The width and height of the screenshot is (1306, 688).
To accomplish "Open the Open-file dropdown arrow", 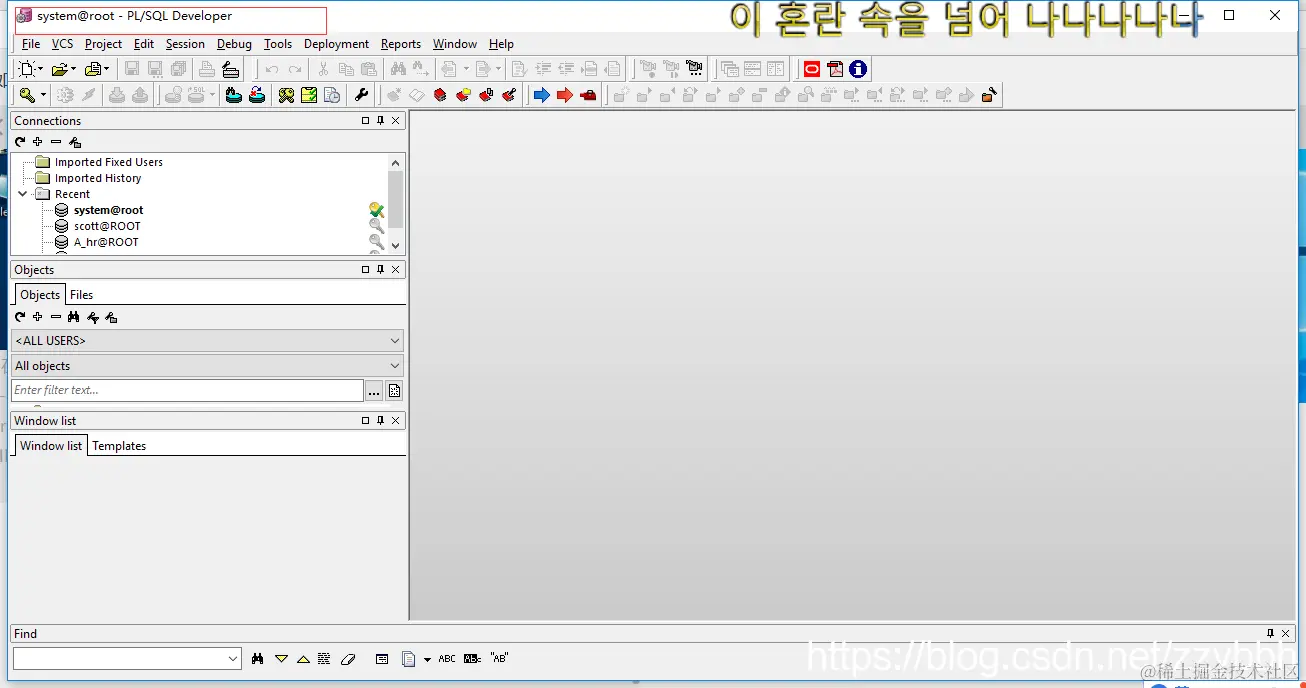I will 74,69.
